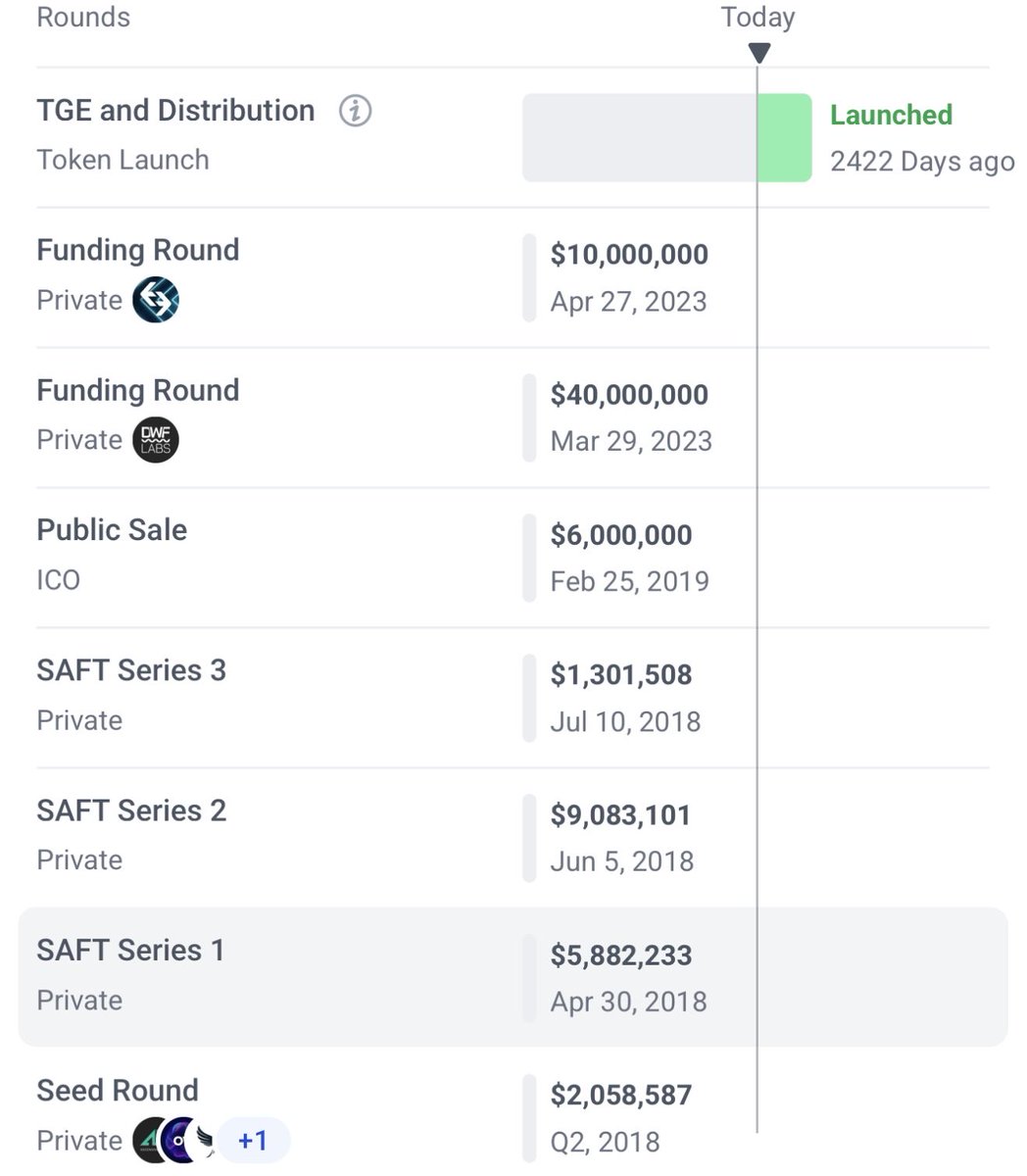Open the SAFT Series 3 round

click(x=131, y=670)
